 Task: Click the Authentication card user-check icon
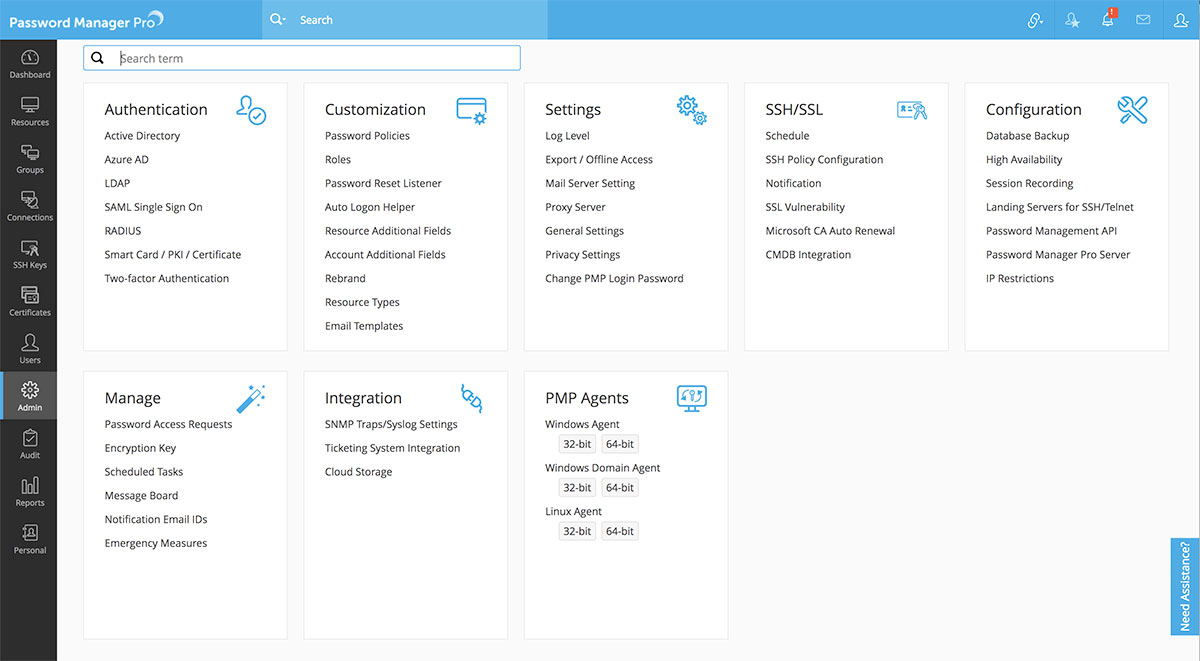pyautogui.click(x=251, y=110)
